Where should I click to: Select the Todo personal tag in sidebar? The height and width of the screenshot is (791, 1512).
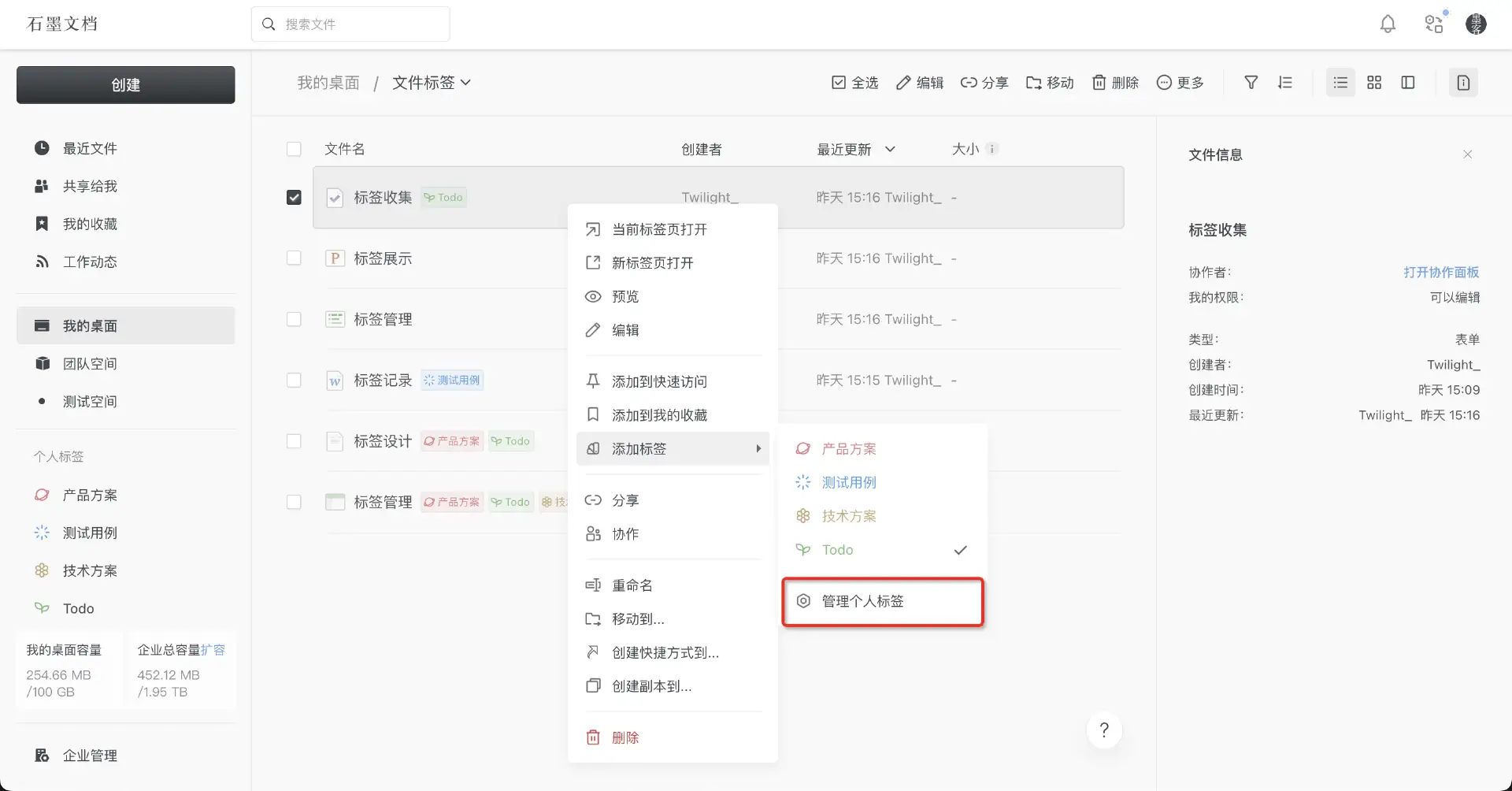(x=126, y=609)
